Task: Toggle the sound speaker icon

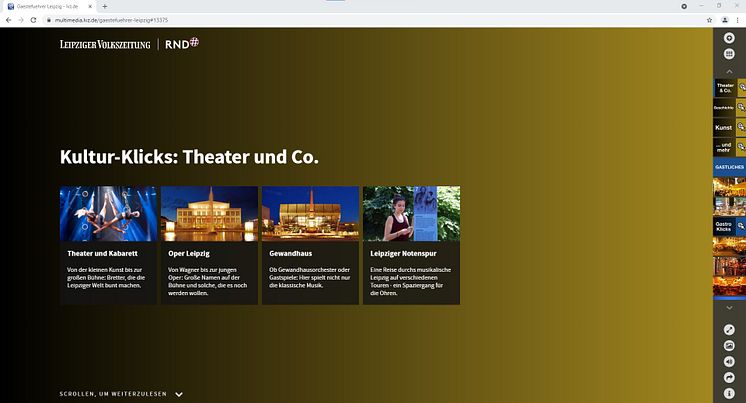Action: click(729, 362)
